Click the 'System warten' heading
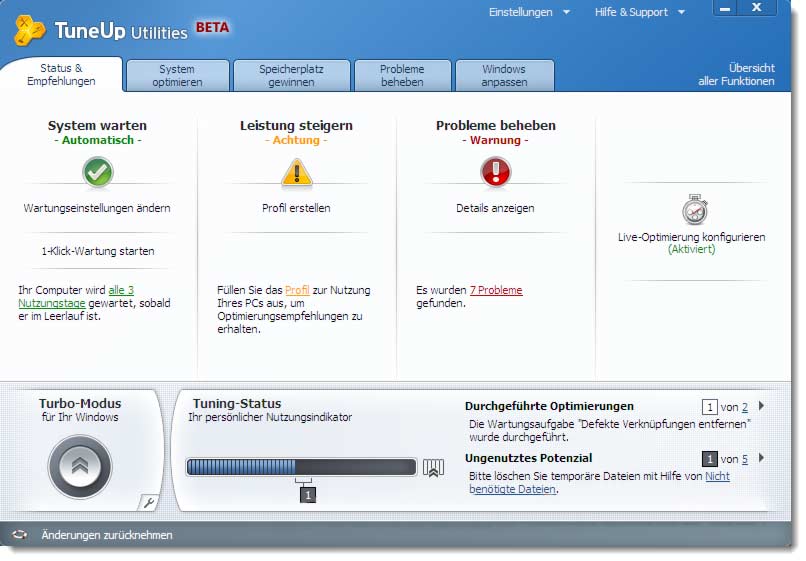 point(97,125)
